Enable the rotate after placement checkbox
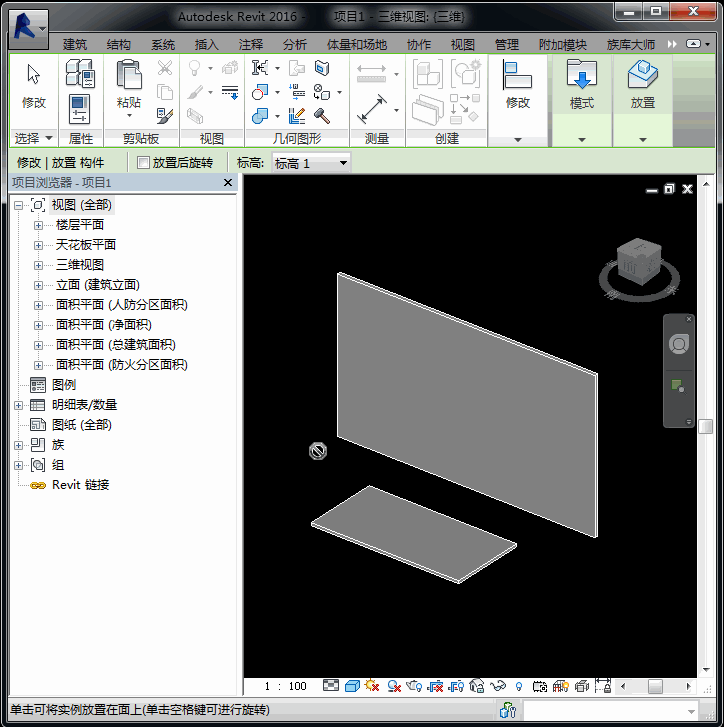The image size is (724, 727). point(144,163)
